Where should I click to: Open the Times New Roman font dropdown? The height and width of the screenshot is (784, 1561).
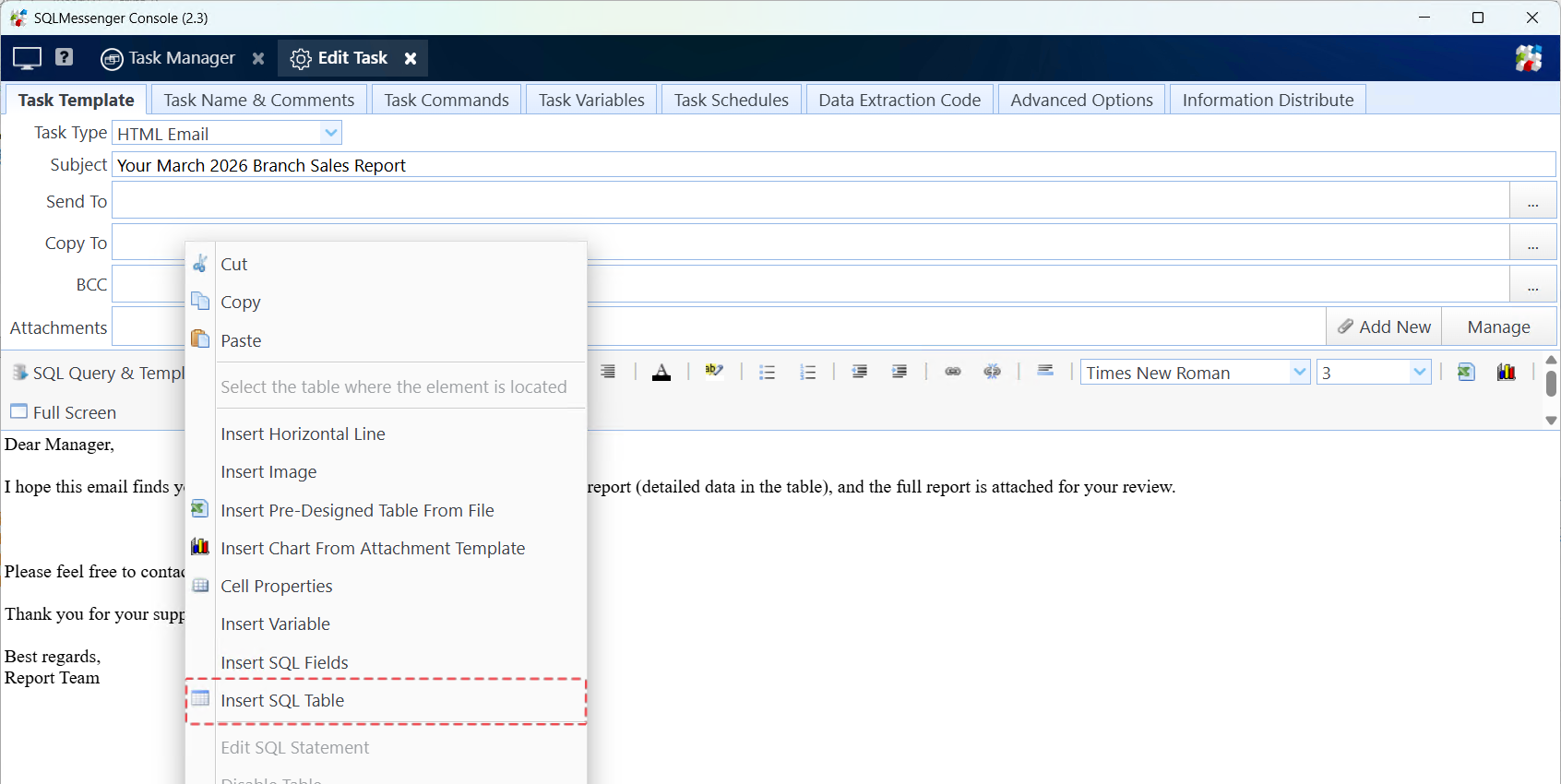tap(1299, 373)
